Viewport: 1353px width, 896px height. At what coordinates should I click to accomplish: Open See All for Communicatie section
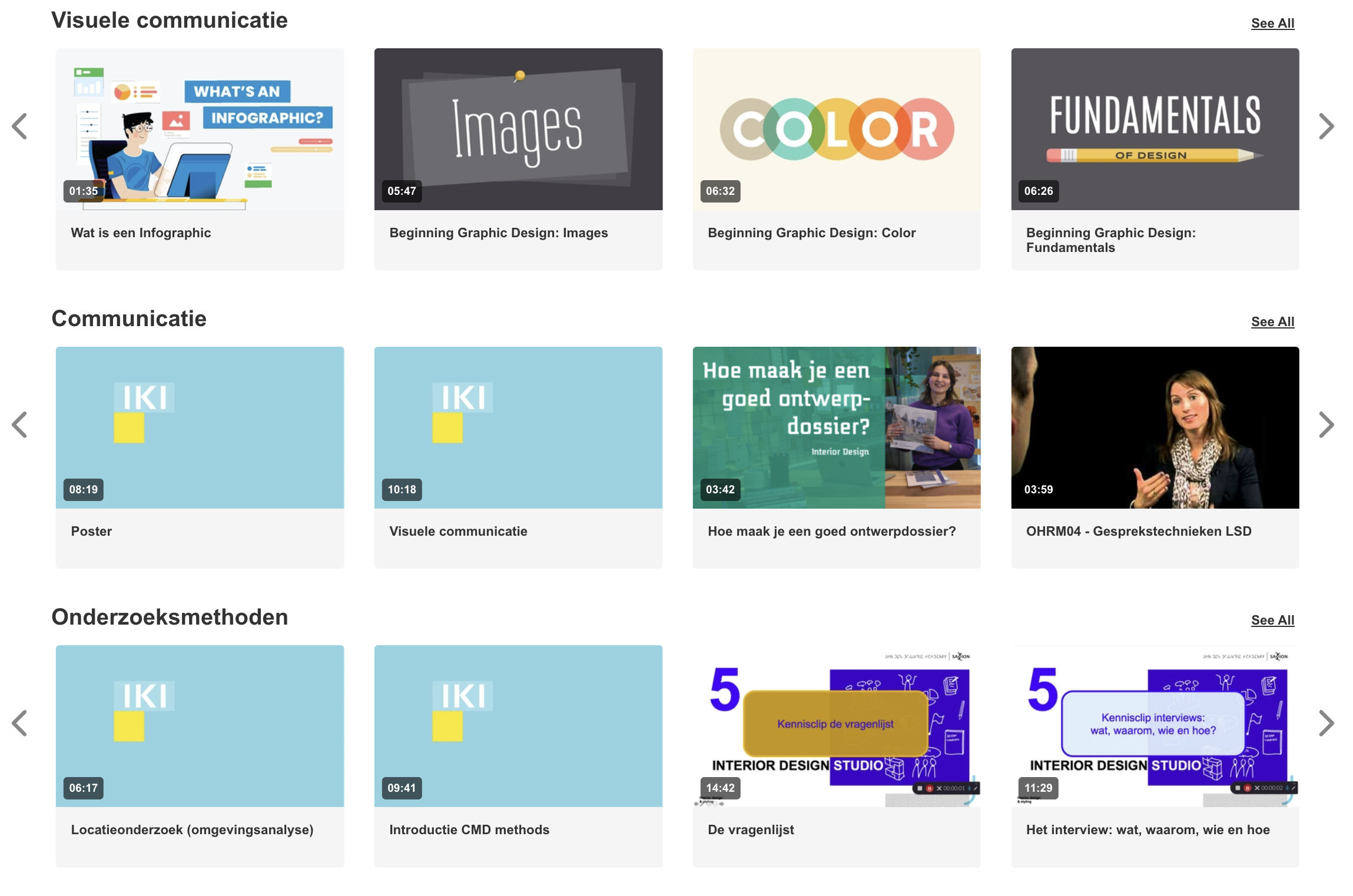tap(1272, 322)
